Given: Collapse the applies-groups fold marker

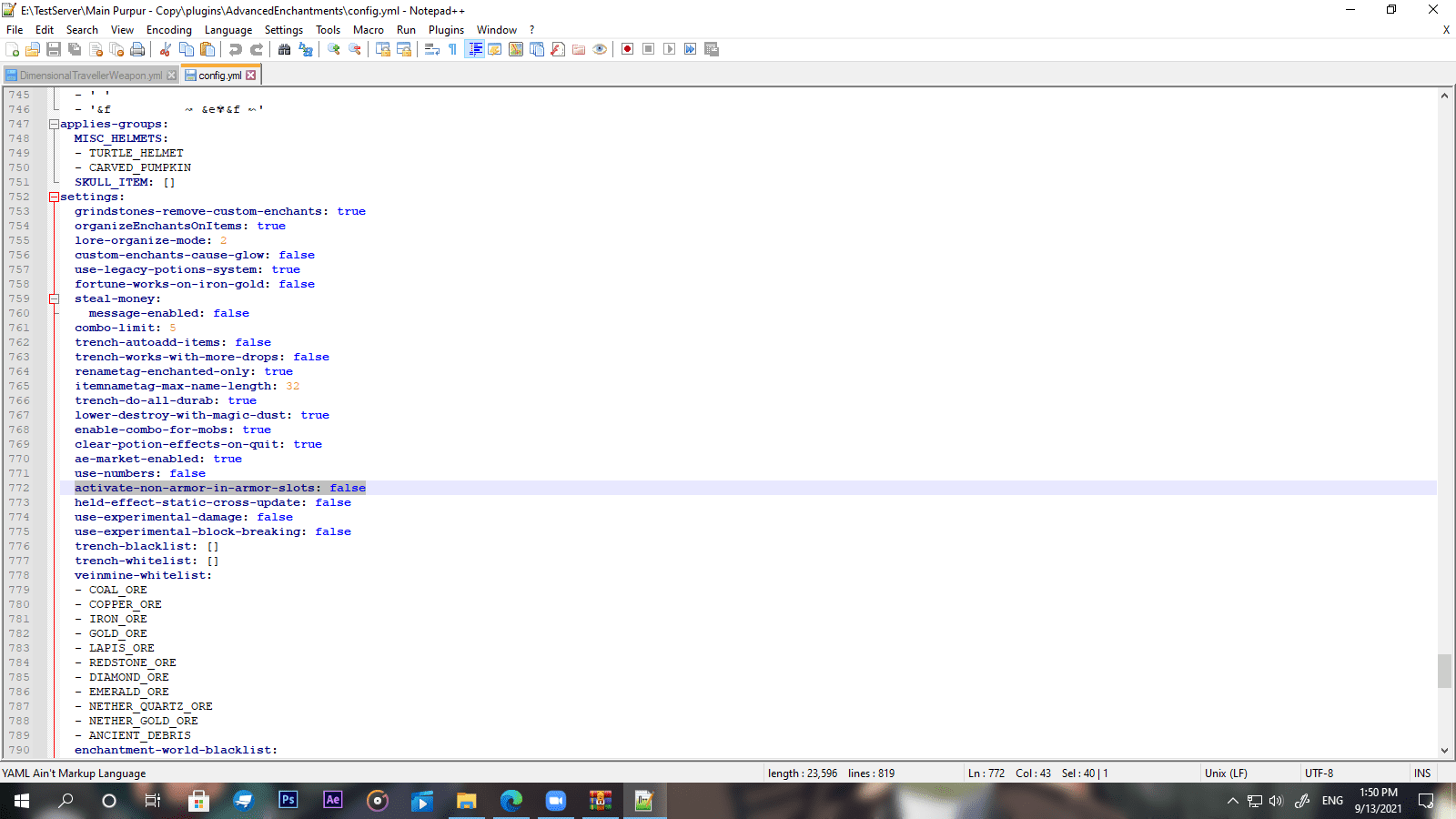Looking at the screenshot, I should (54, 124).
